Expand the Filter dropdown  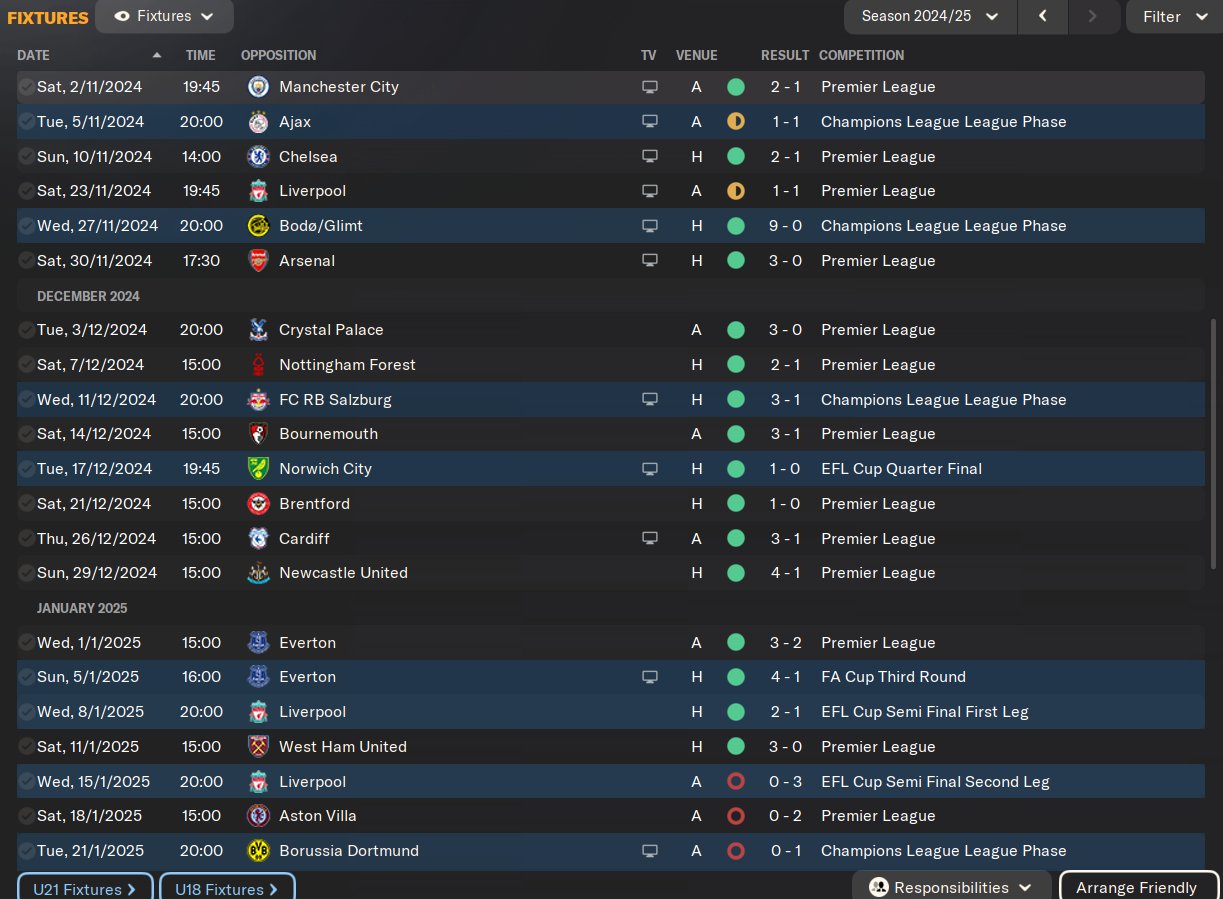(1174, 16)
